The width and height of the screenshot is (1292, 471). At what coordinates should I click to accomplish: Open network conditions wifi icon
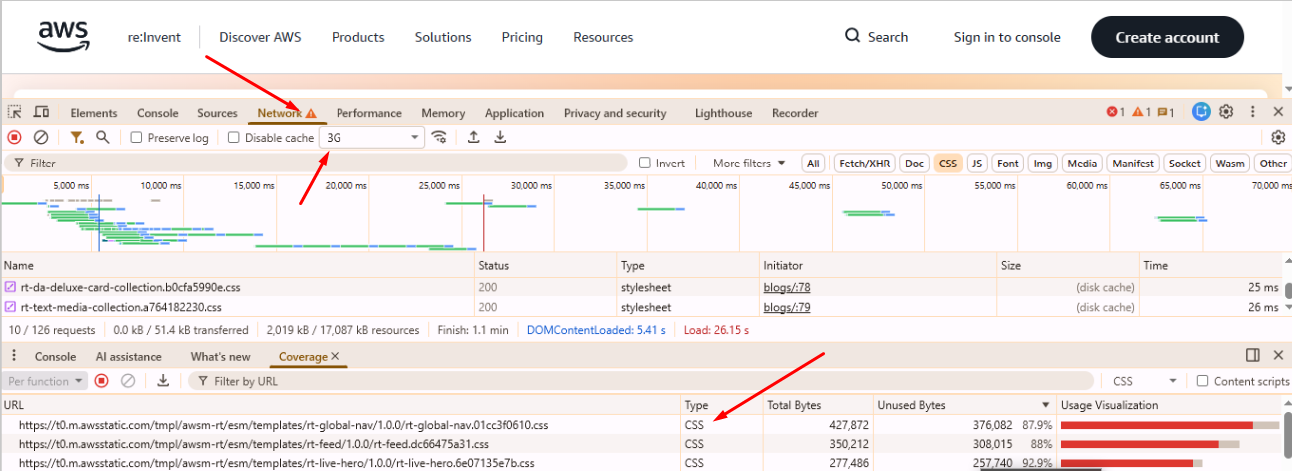(439, 137)
